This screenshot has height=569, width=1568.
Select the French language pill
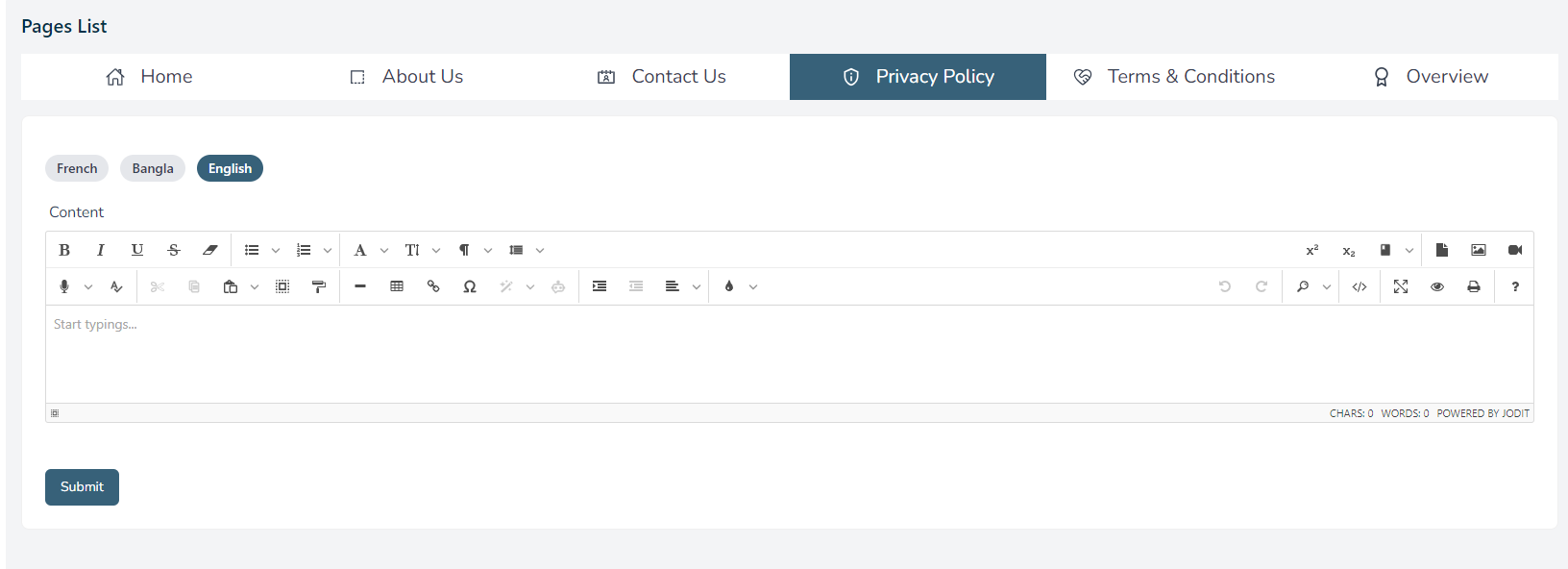point(77,168)
